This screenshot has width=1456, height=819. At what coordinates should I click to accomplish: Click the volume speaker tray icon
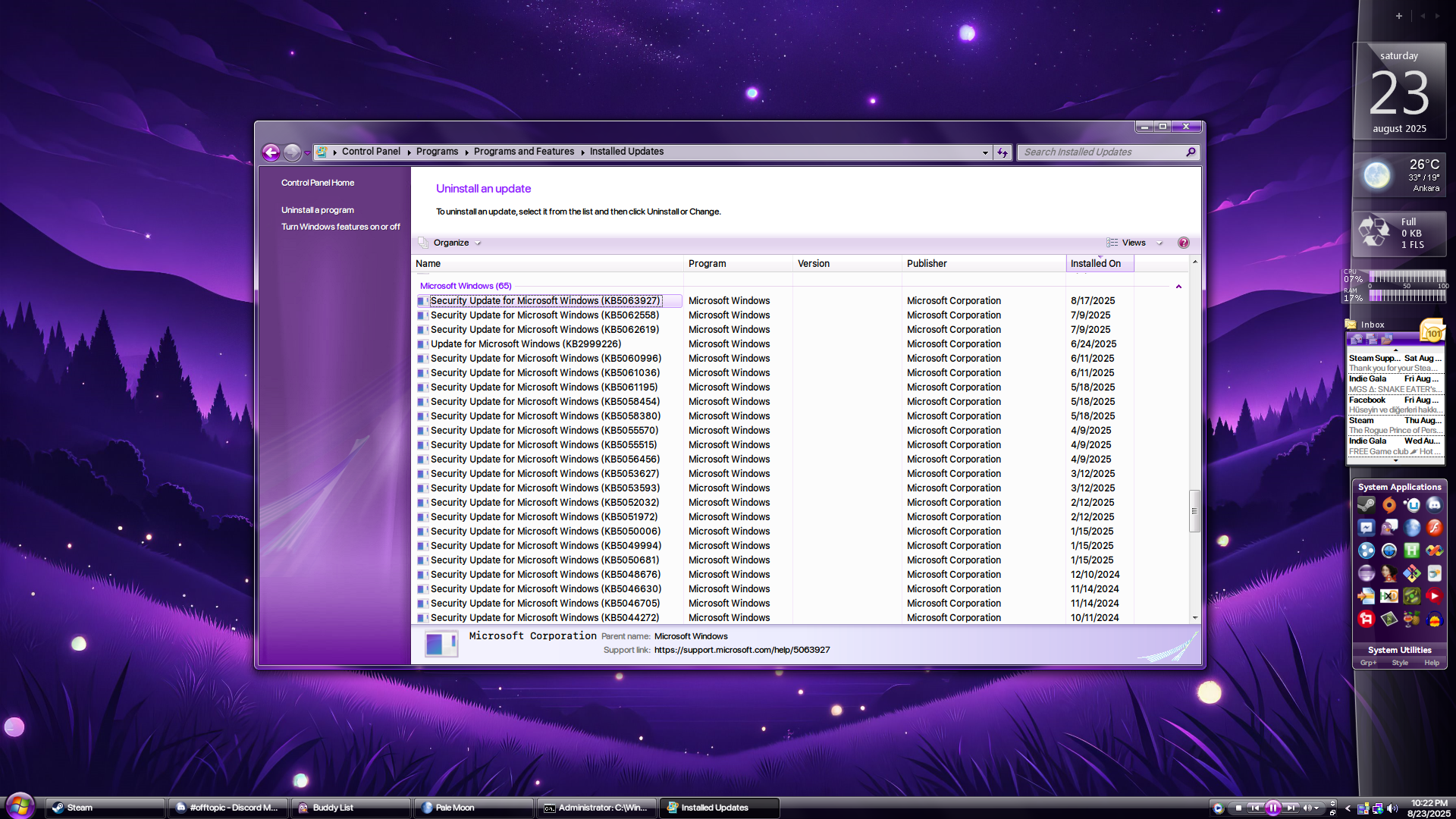point(1392,808)
